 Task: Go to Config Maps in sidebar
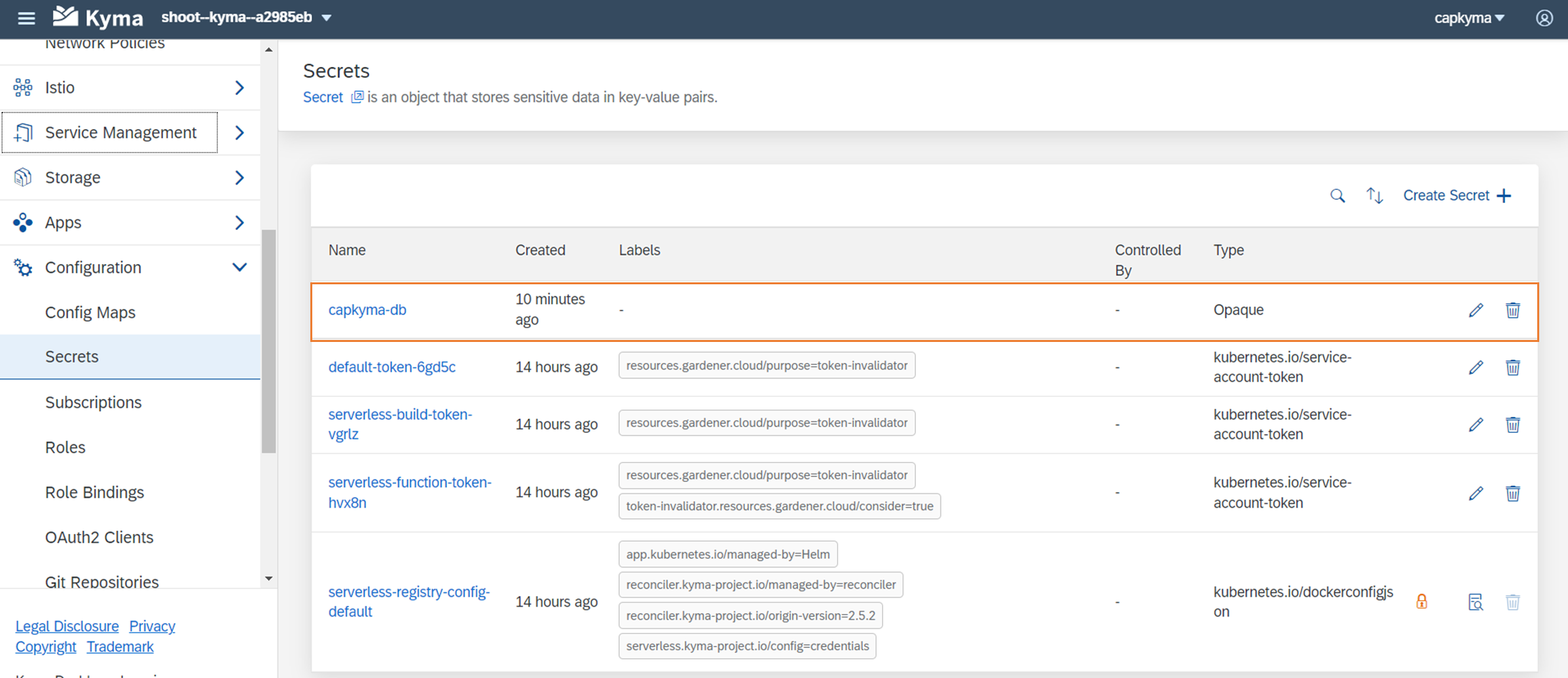click(x=90, y=312)
